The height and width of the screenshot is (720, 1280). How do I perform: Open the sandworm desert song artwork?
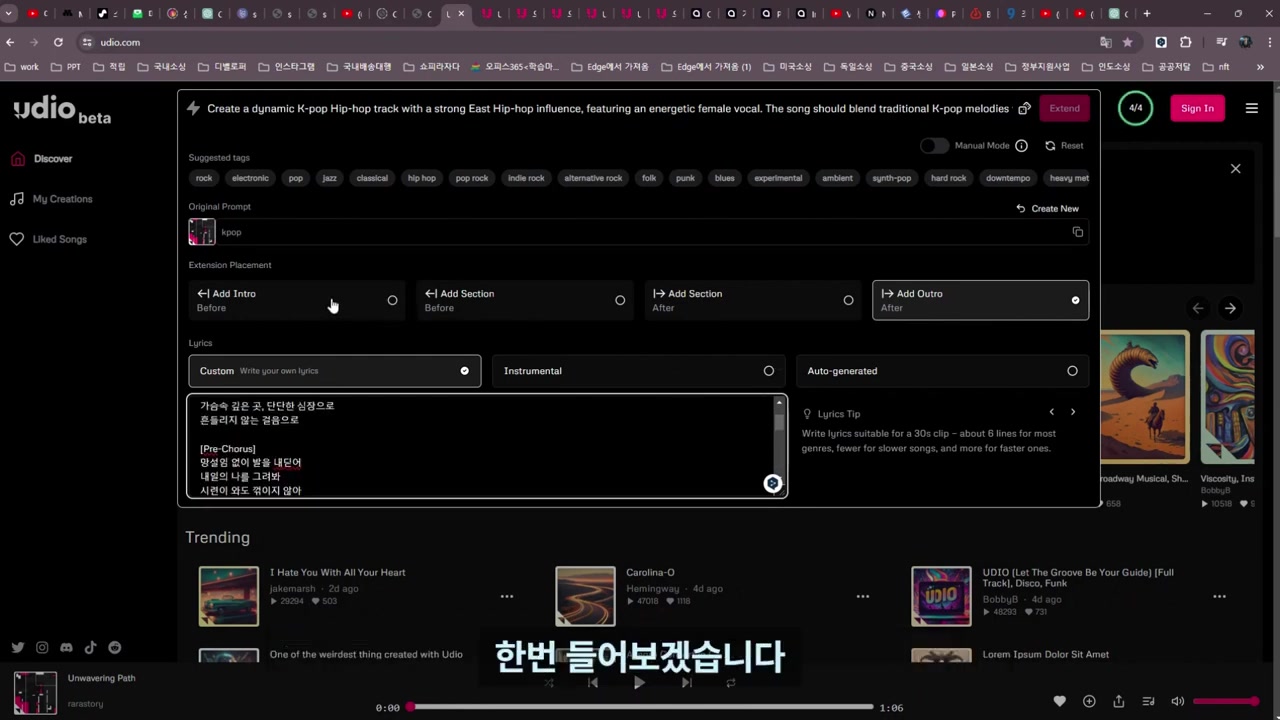click(1145, 397)
